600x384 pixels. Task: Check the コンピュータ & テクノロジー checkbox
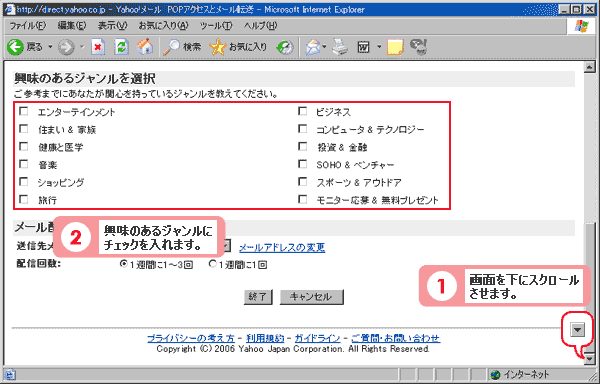tap(303, 129)
